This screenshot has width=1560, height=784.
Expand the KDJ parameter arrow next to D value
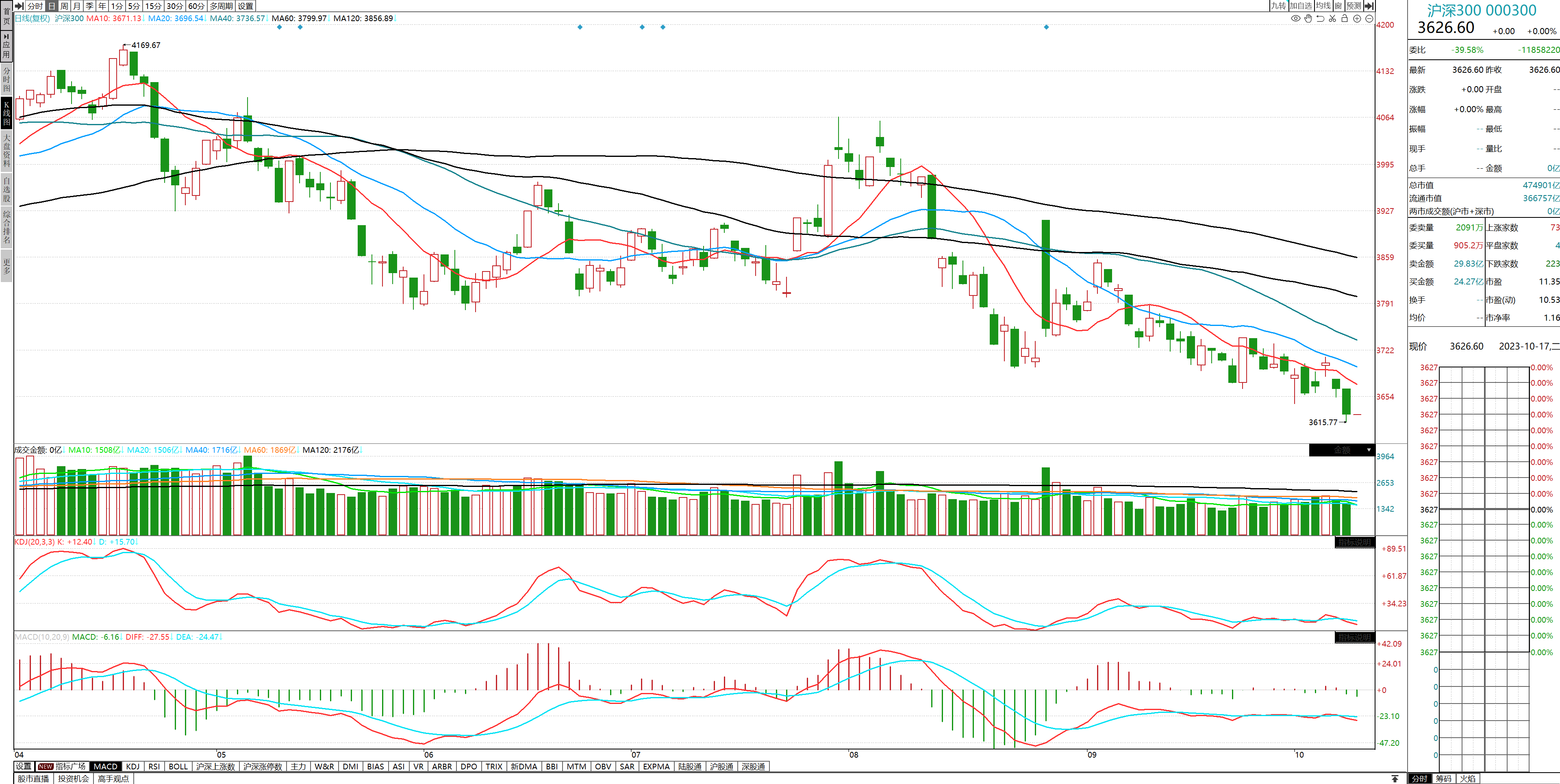(137, 542)
